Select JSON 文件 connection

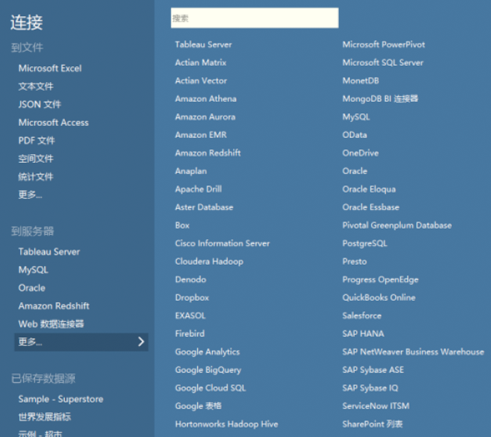(40, 105)
